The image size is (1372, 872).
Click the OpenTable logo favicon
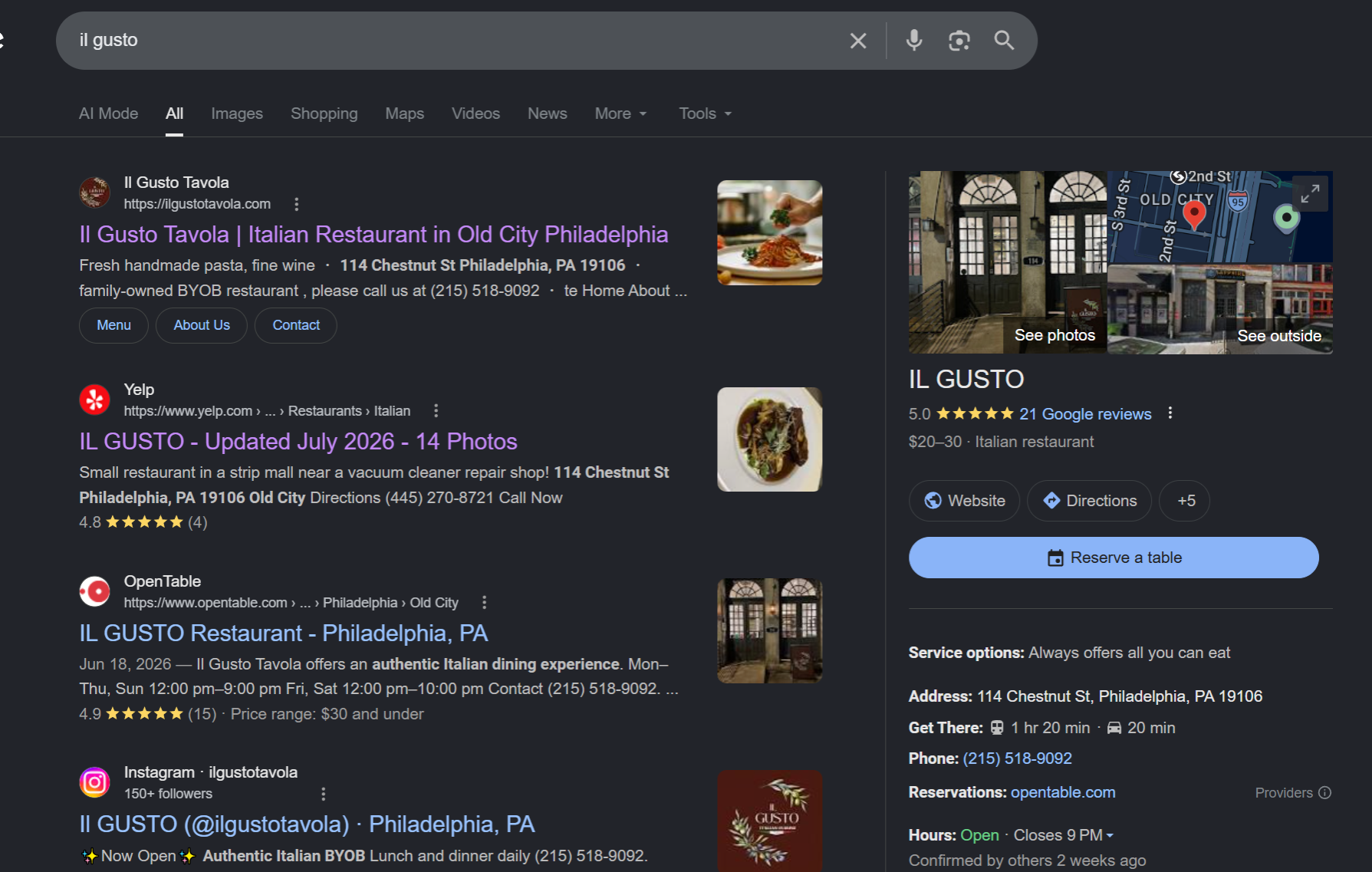95,591
